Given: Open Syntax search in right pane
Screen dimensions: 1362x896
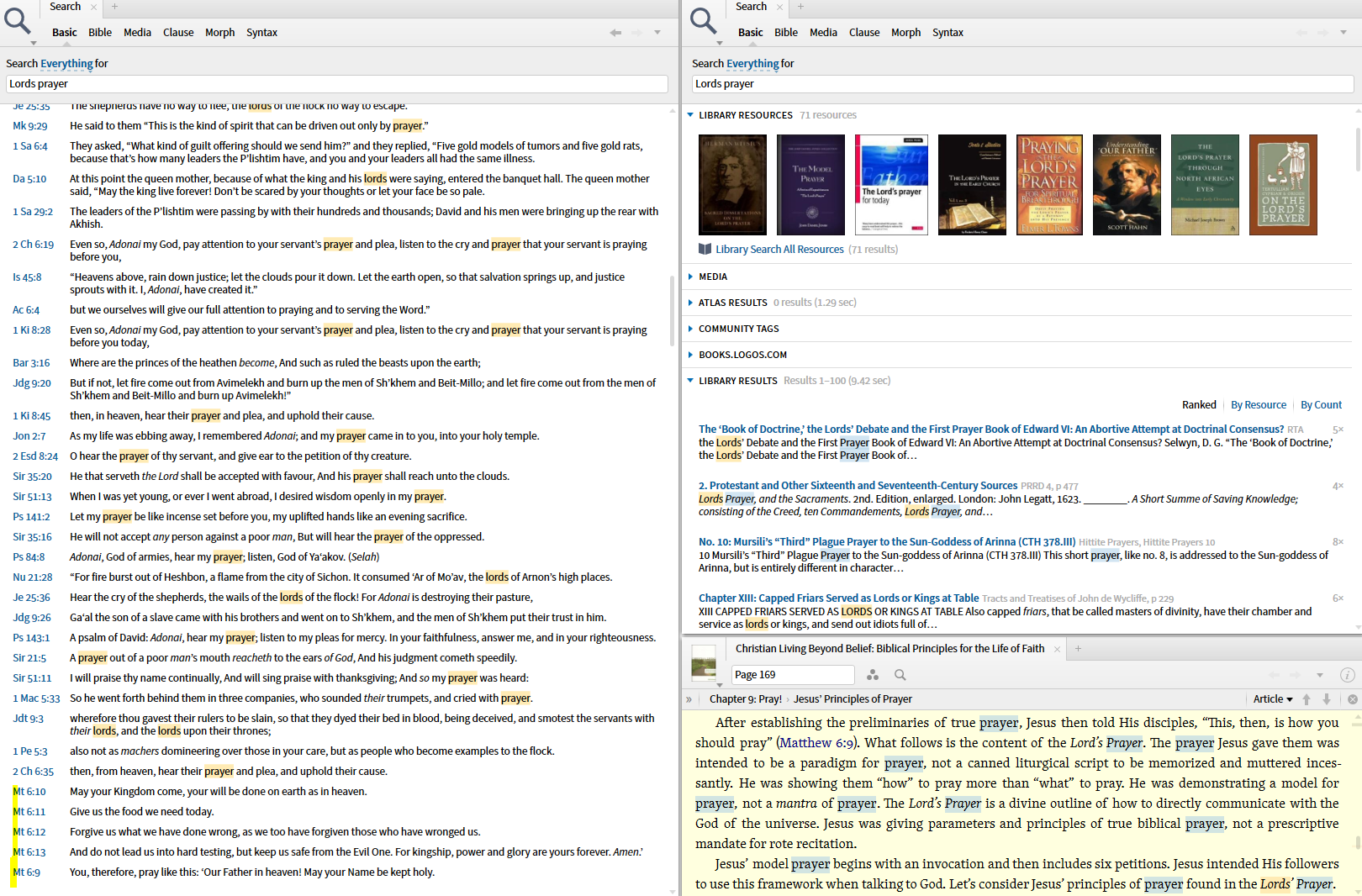Looking at the screenshot, I should tap(948, 33).
